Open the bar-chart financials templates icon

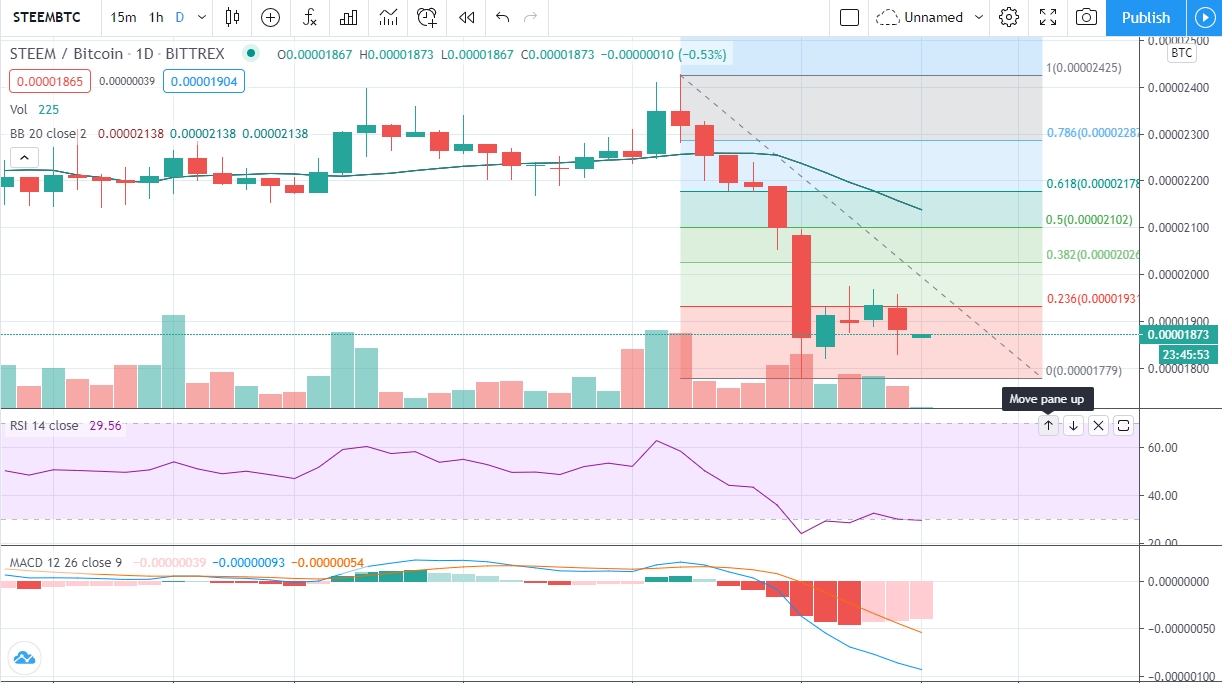349,17
